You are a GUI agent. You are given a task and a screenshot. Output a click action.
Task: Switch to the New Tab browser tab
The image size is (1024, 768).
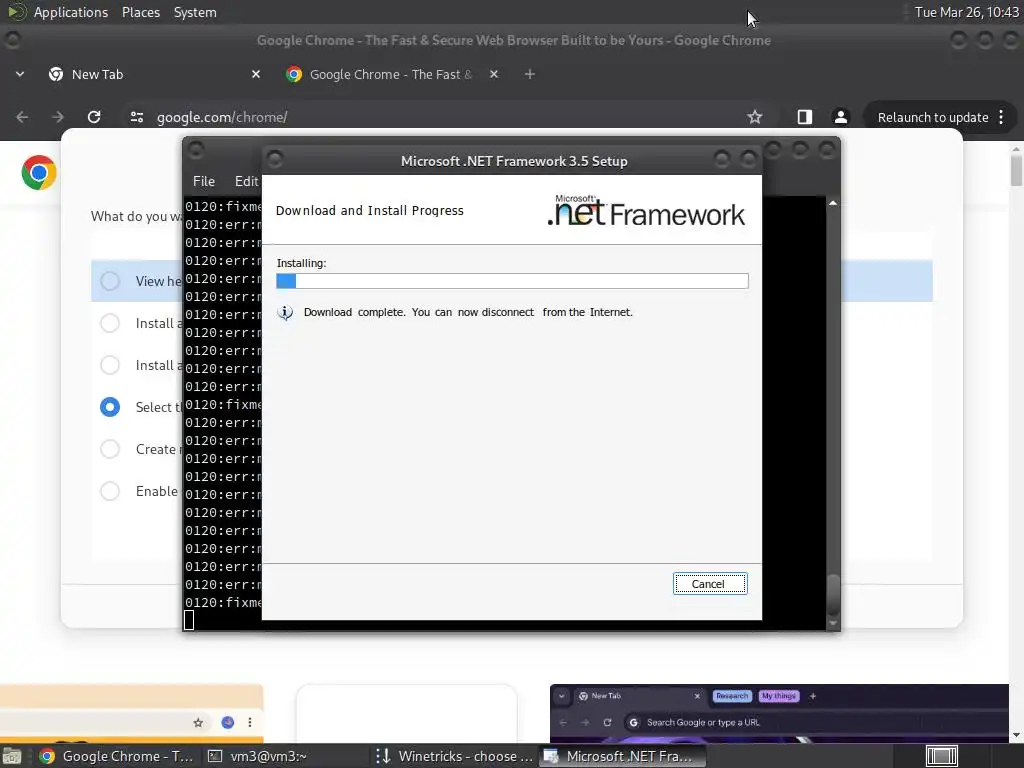150,74
